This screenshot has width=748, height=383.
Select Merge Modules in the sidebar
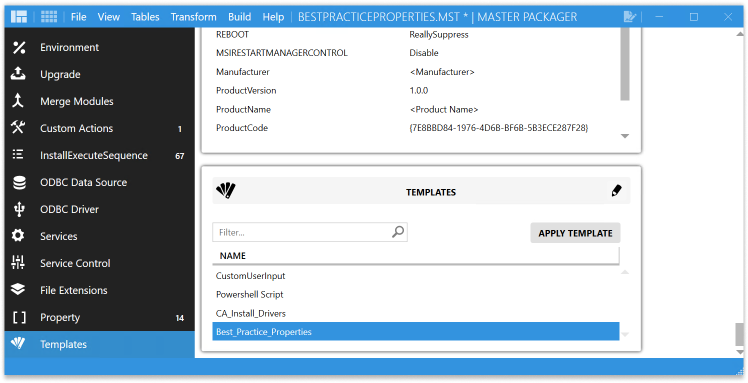pyautogui.click(x=100, y=101)
